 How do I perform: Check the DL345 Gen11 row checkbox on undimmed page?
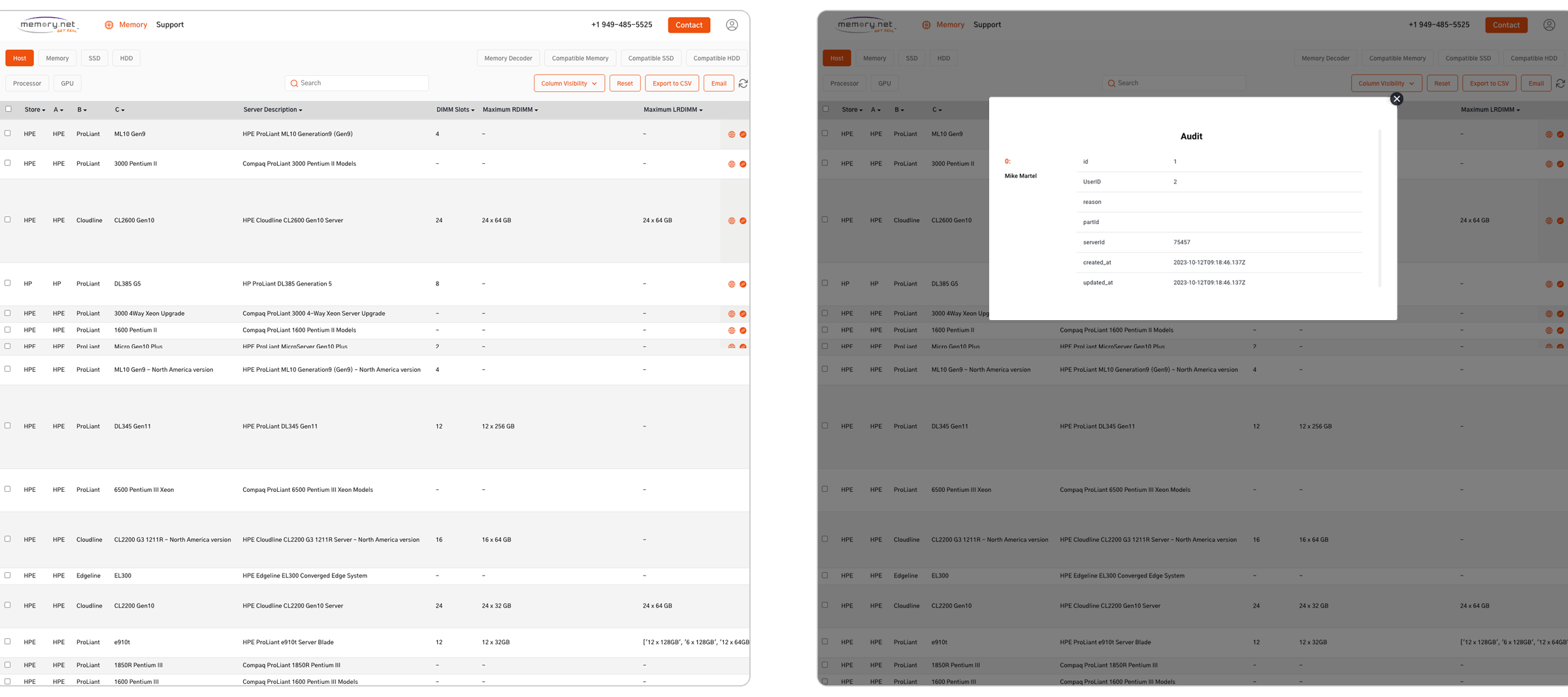point(8,426)
